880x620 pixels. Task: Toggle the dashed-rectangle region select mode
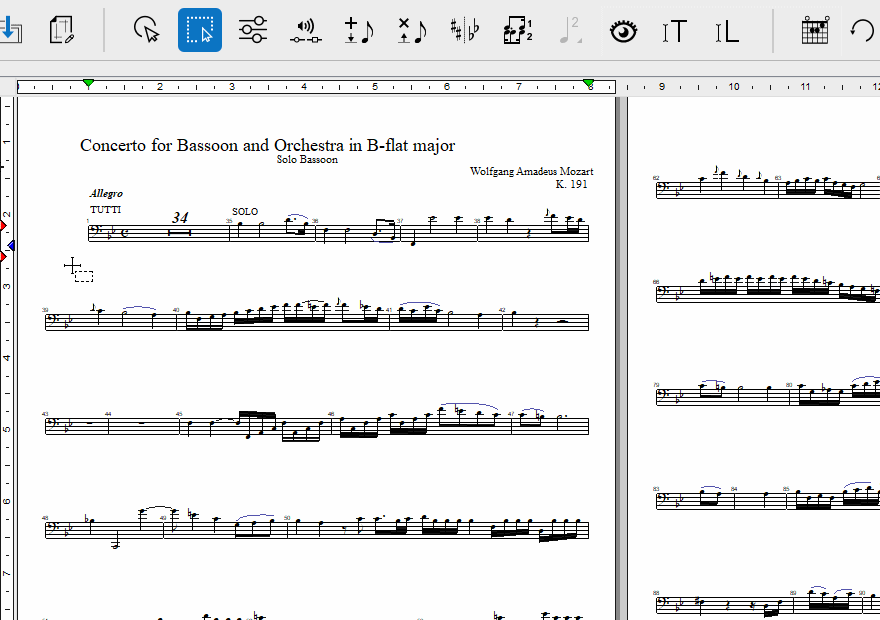click(200, 30)
